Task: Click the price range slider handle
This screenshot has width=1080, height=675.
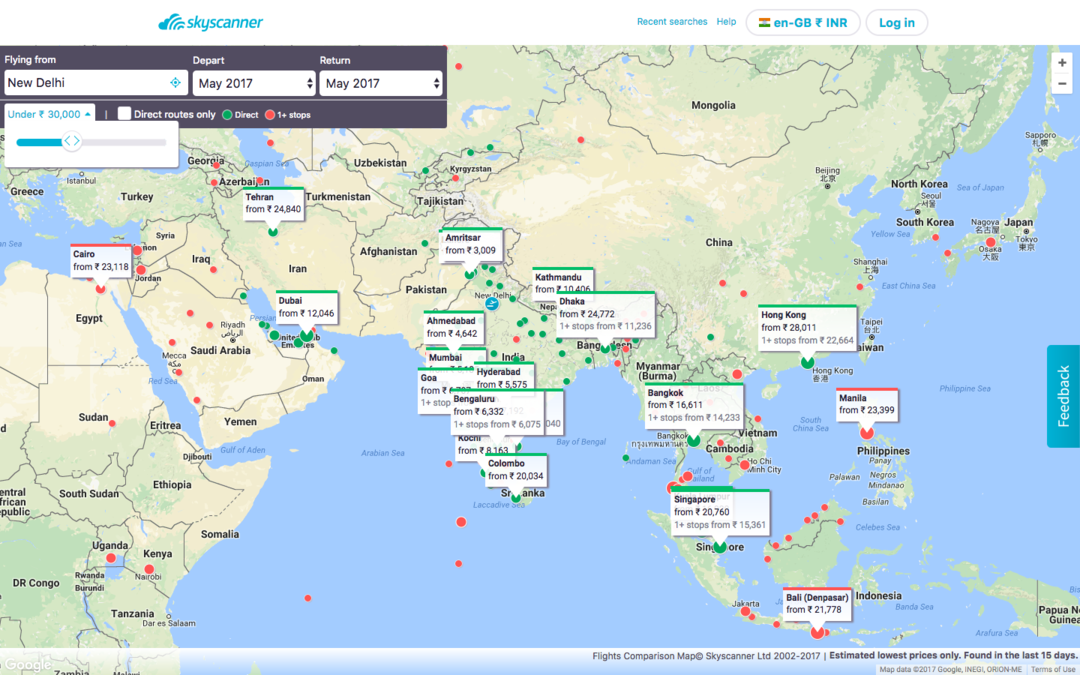Action: point(71,142)
